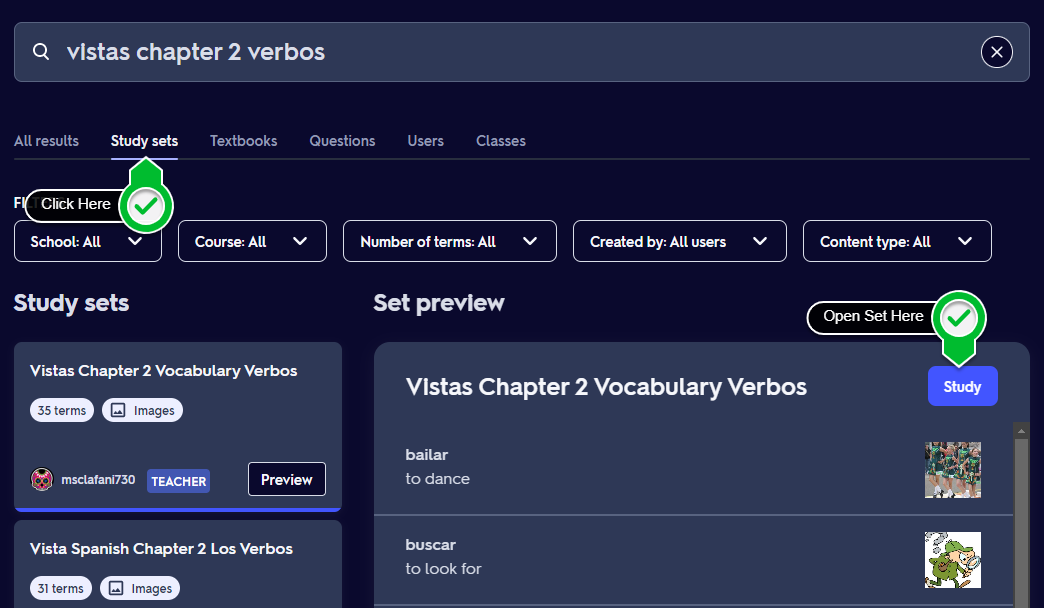Screen dimensions: 1044x608
Task: Open the All results tab
Action: (46, 141)
